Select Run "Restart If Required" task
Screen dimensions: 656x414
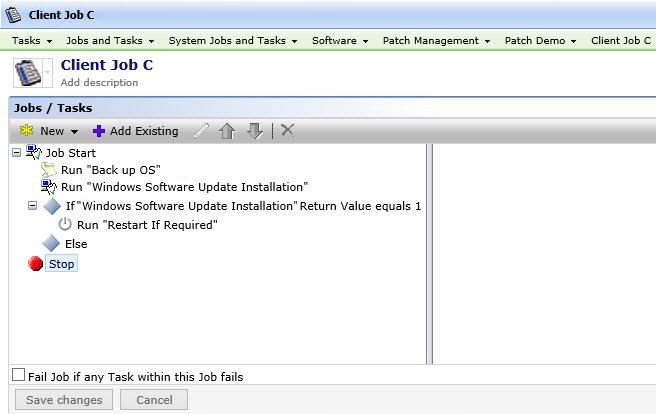point(147,225)
